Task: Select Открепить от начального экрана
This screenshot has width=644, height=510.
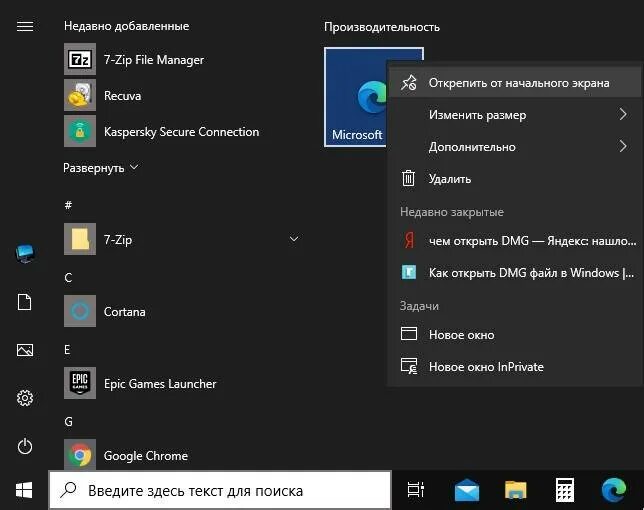Action: tap(515, 83)
